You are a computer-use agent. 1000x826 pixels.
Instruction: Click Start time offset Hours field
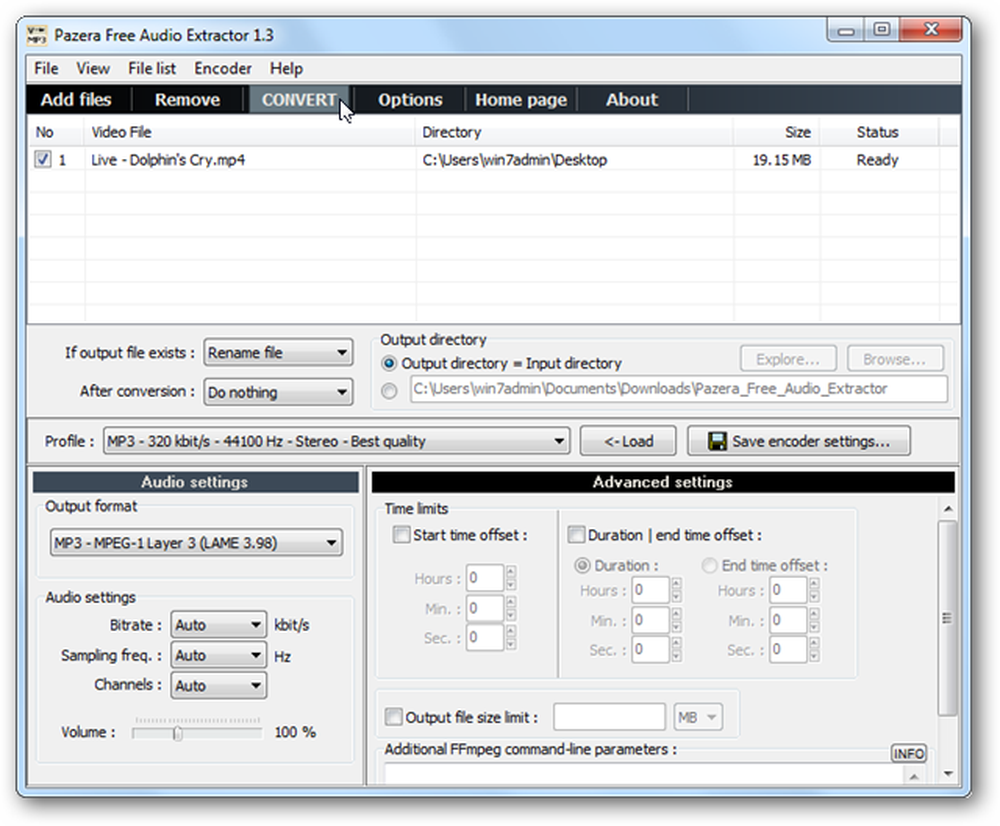tap(485, 578)
